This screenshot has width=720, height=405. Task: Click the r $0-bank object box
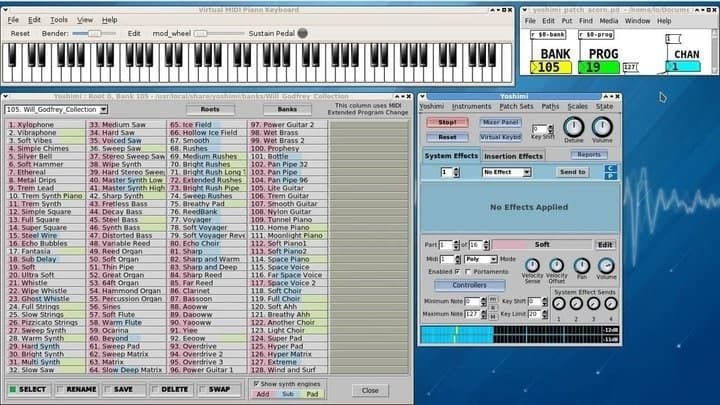[x=548, y=34]
